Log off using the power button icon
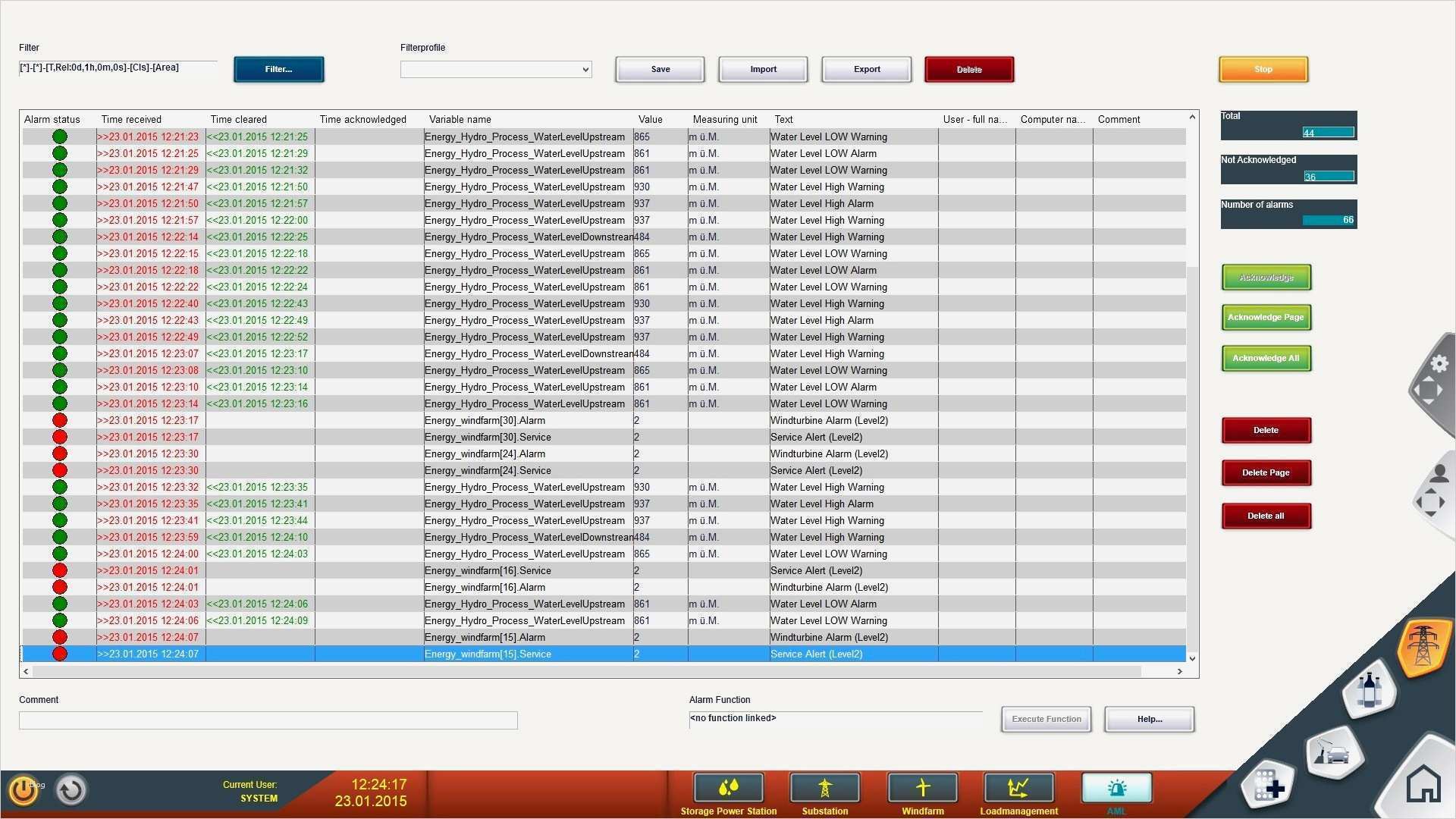This screenshot has height=819, width=1456. [x=23, y=789]
